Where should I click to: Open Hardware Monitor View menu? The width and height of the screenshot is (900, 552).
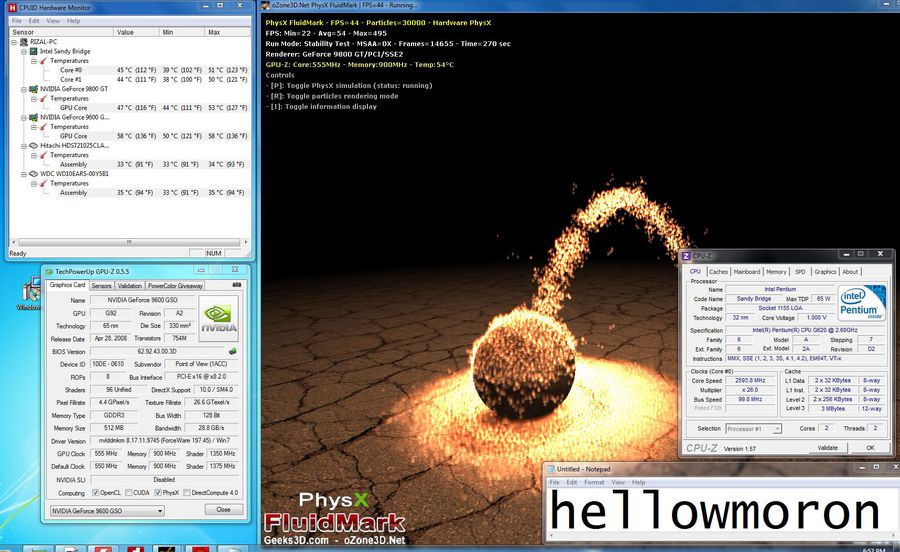click(53, 21)
